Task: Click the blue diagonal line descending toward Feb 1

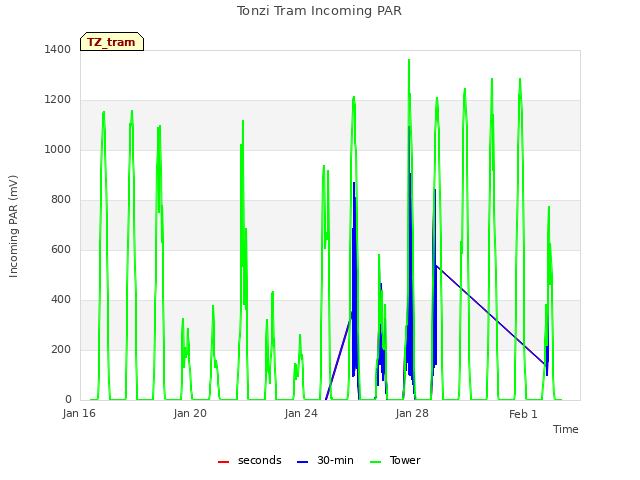Action: click(x=490, y=314)
